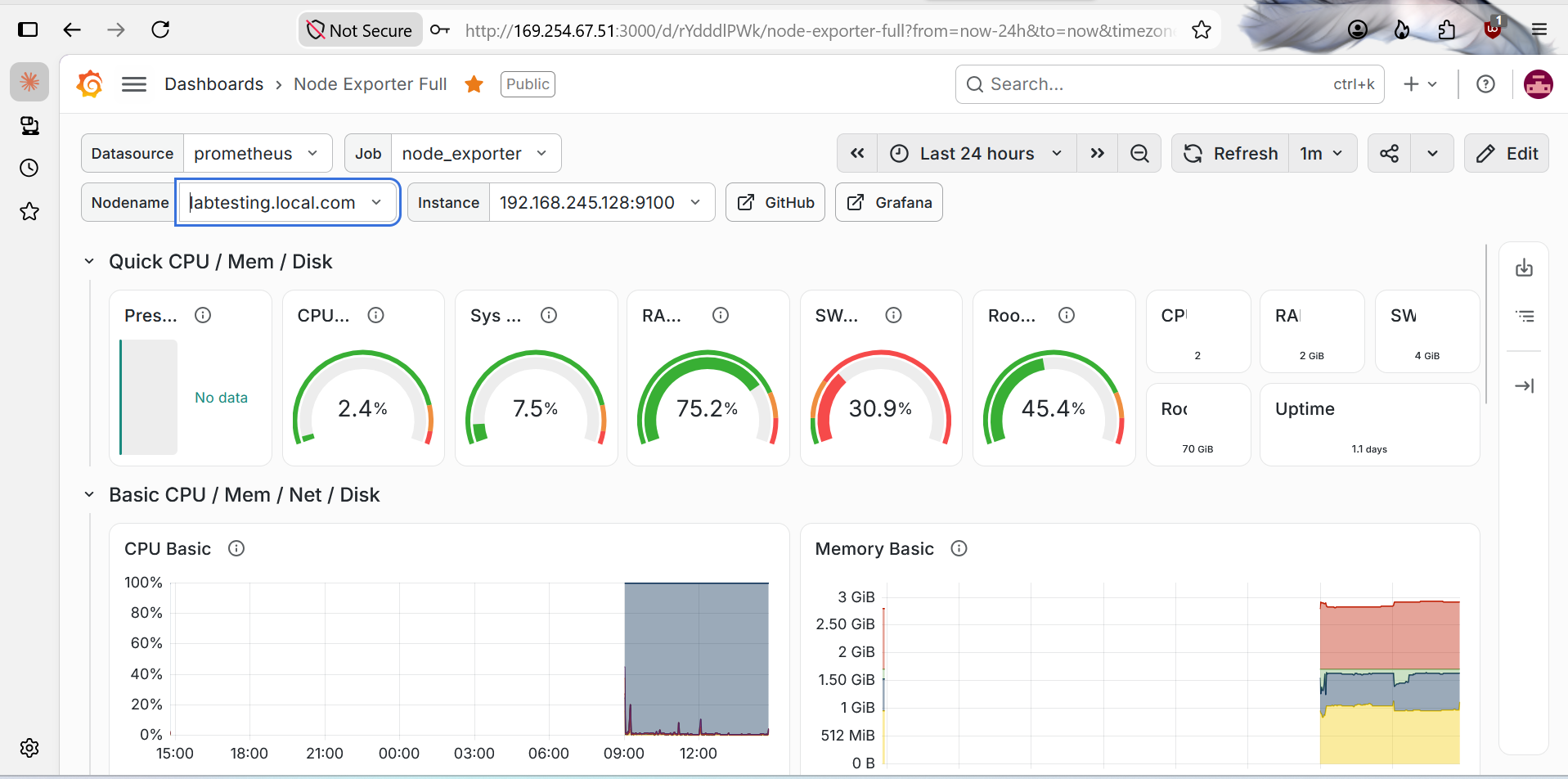Show info for the Root FS panel
Image resolution: width=1568 pixels, height=779 pixels.
(1067, 315)
